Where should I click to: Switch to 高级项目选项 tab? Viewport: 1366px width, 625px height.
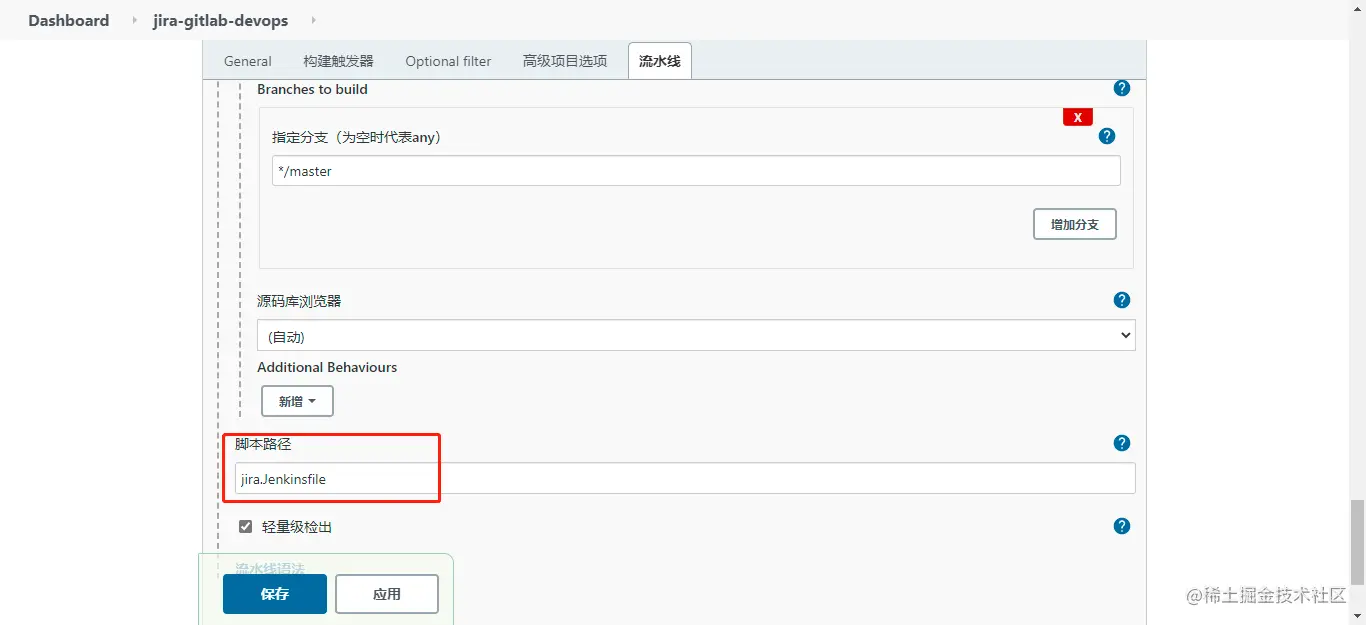(x=565, y=61)
